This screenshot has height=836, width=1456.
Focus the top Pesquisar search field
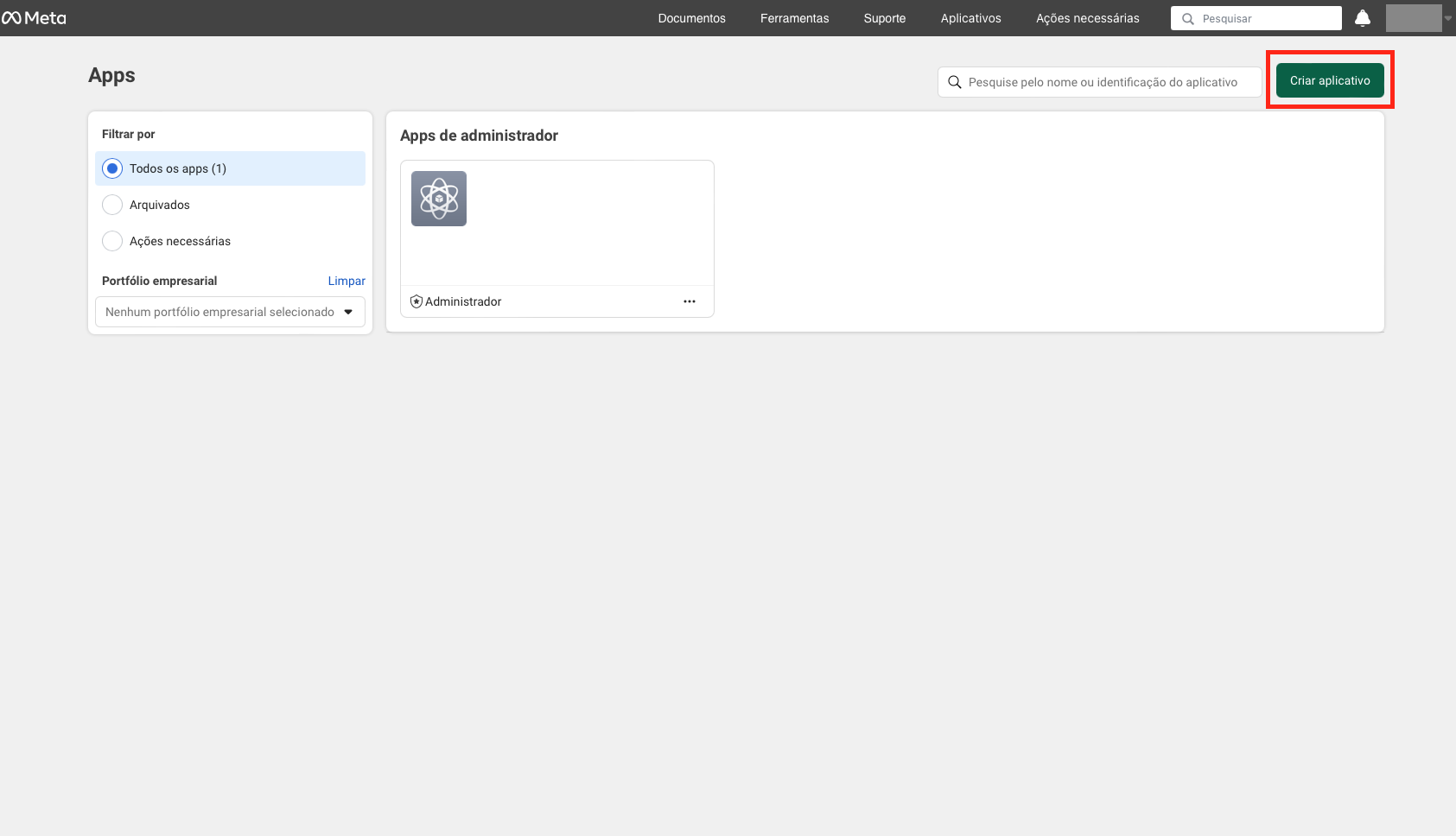coord(1256,18)
